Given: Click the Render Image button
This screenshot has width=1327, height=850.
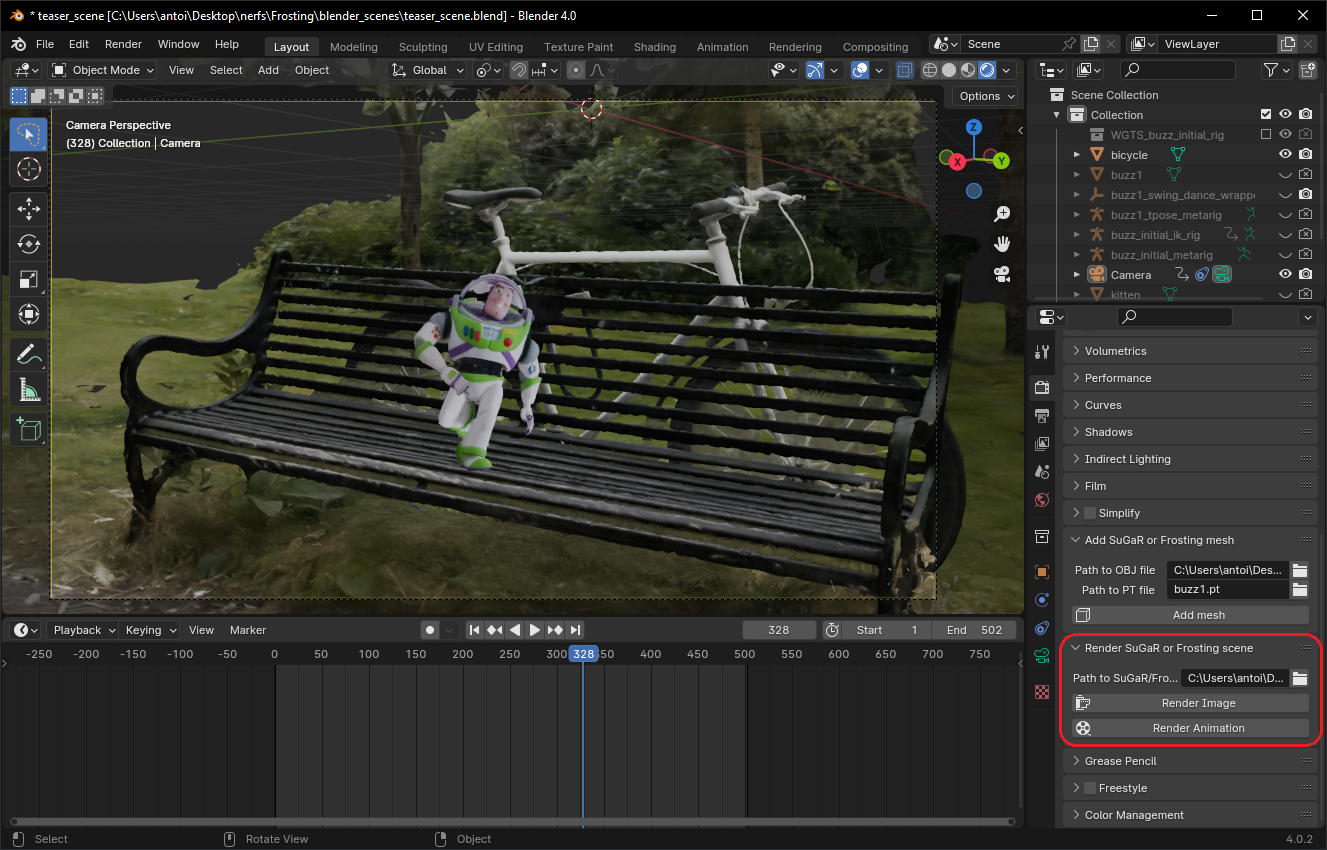Looking at the screenshot, I should tap(1190, 703).
